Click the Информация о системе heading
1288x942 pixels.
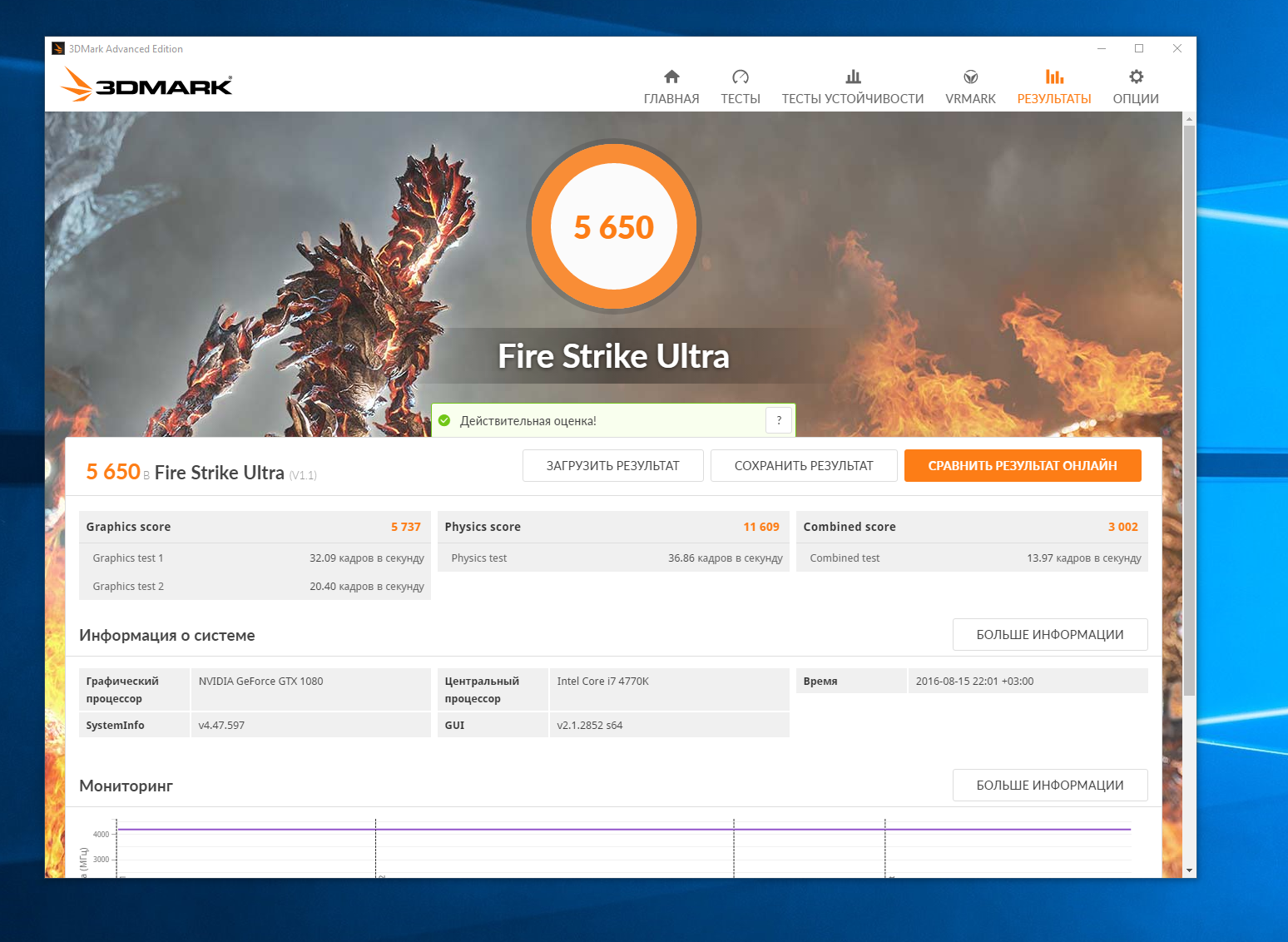[167, 636]
